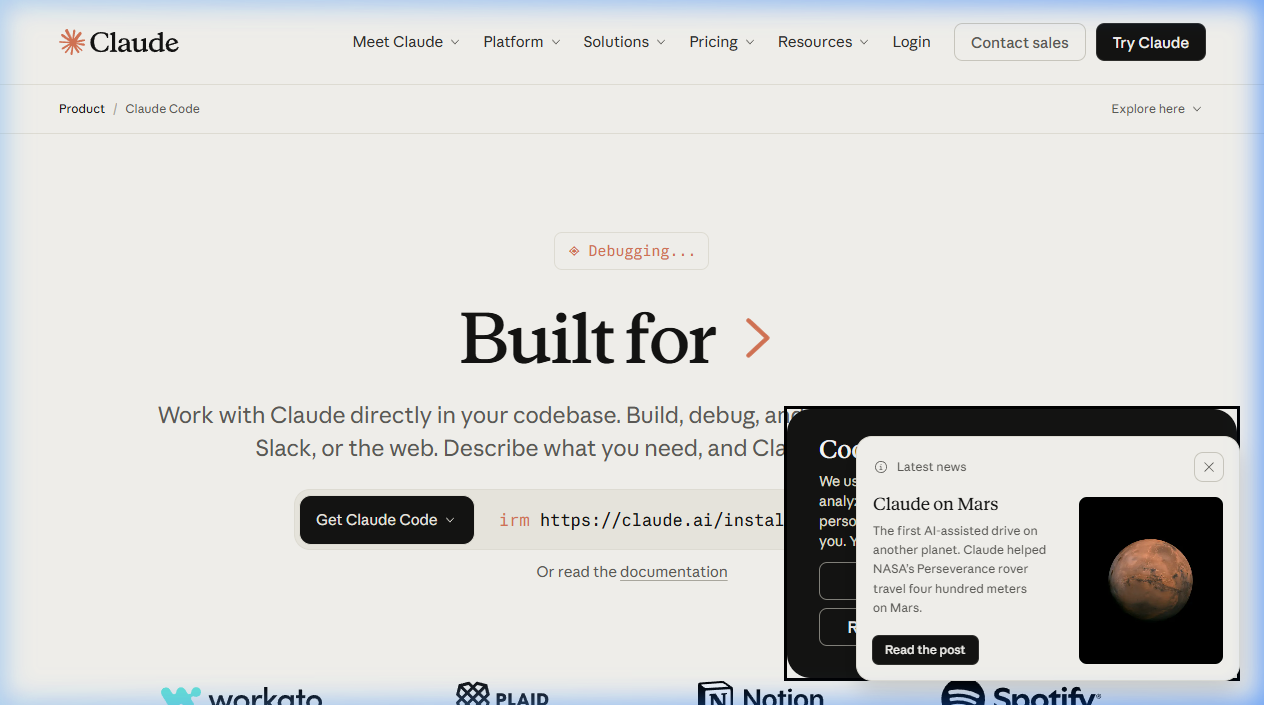Click the Mars planet thumbnail

pos(1150,580)
